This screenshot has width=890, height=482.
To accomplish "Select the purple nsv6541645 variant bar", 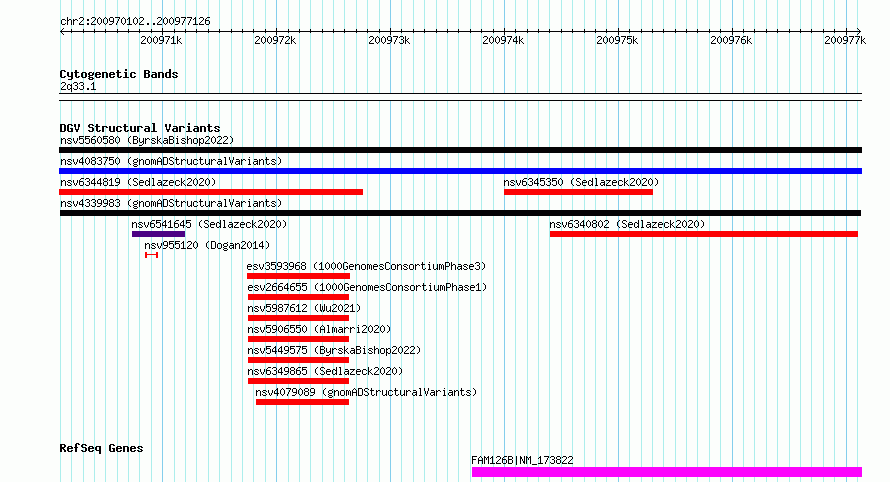I will coord(158,234).
